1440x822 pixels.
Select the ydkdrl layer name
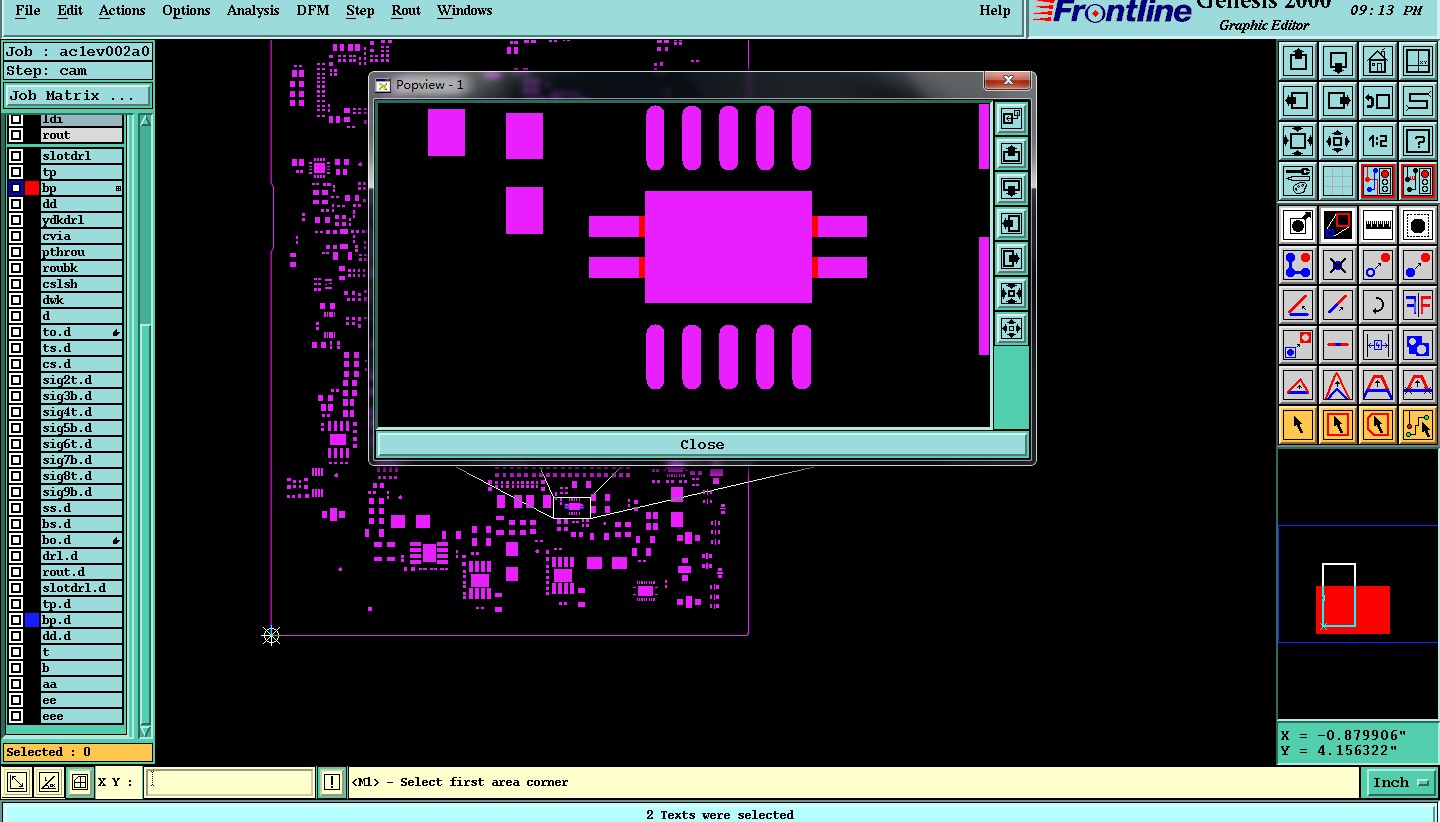[81, 220]
